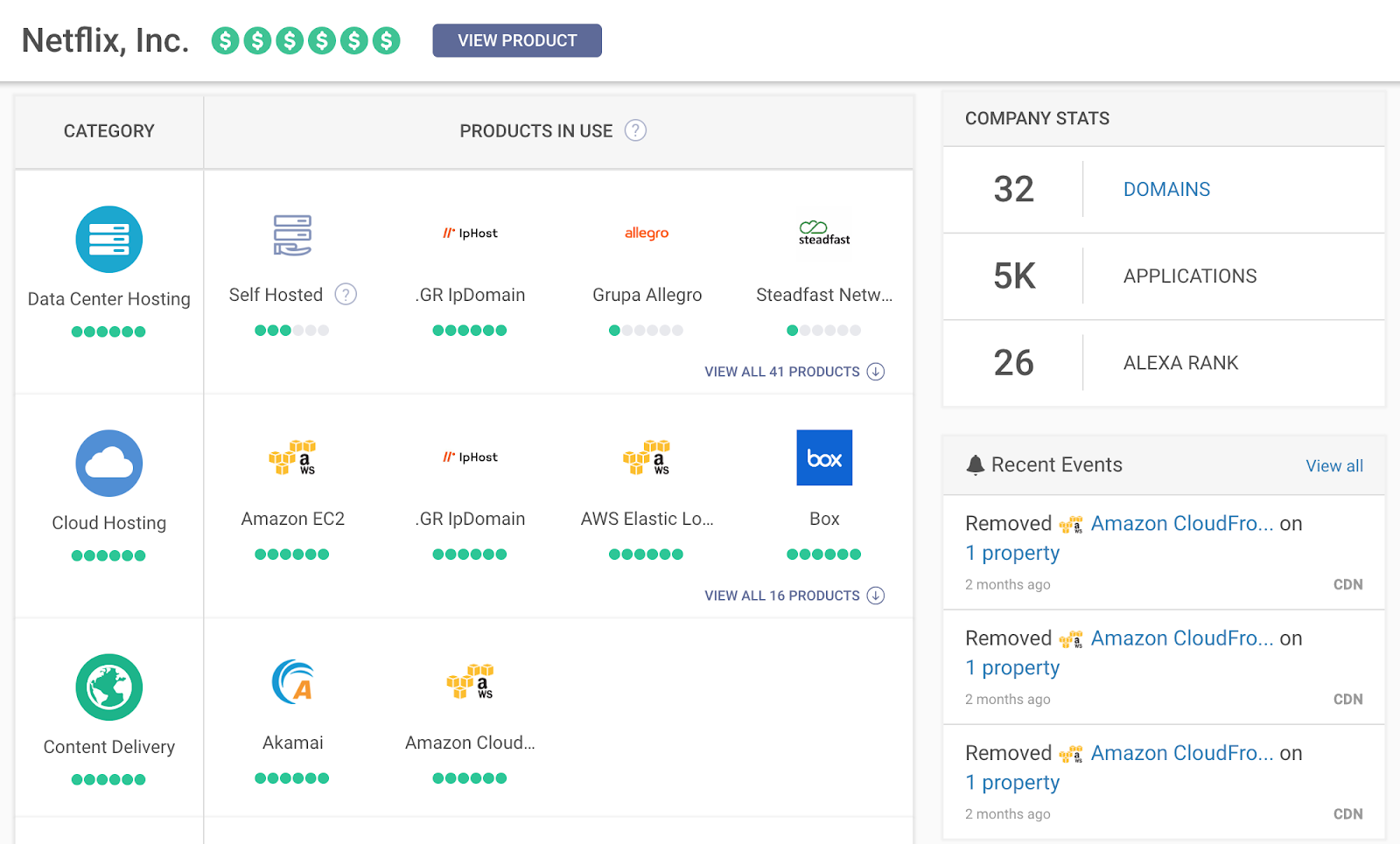Click the AWS Elastic Lo... label
Viewport: 1400px width, 844px height.
647,519
